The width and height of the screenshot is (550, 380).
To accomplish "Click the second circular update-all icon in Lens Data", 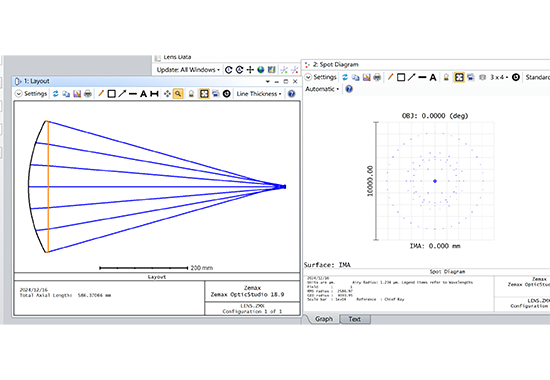I will point(239,70).
